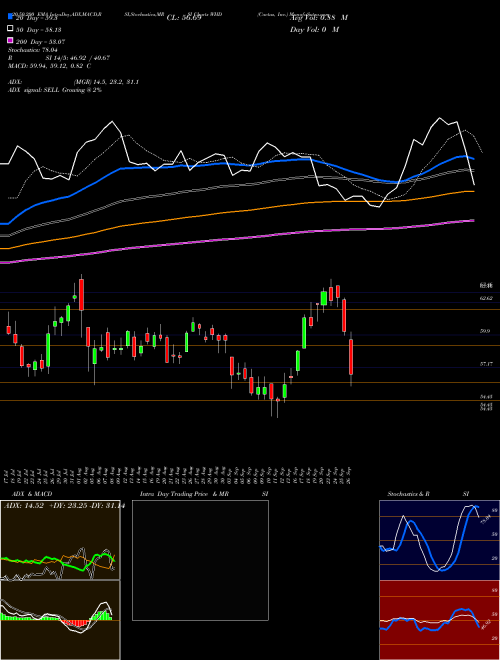Click the ADX (MGR) 14.5, 23.2, 31.1 line

click(x=73, y=82)
